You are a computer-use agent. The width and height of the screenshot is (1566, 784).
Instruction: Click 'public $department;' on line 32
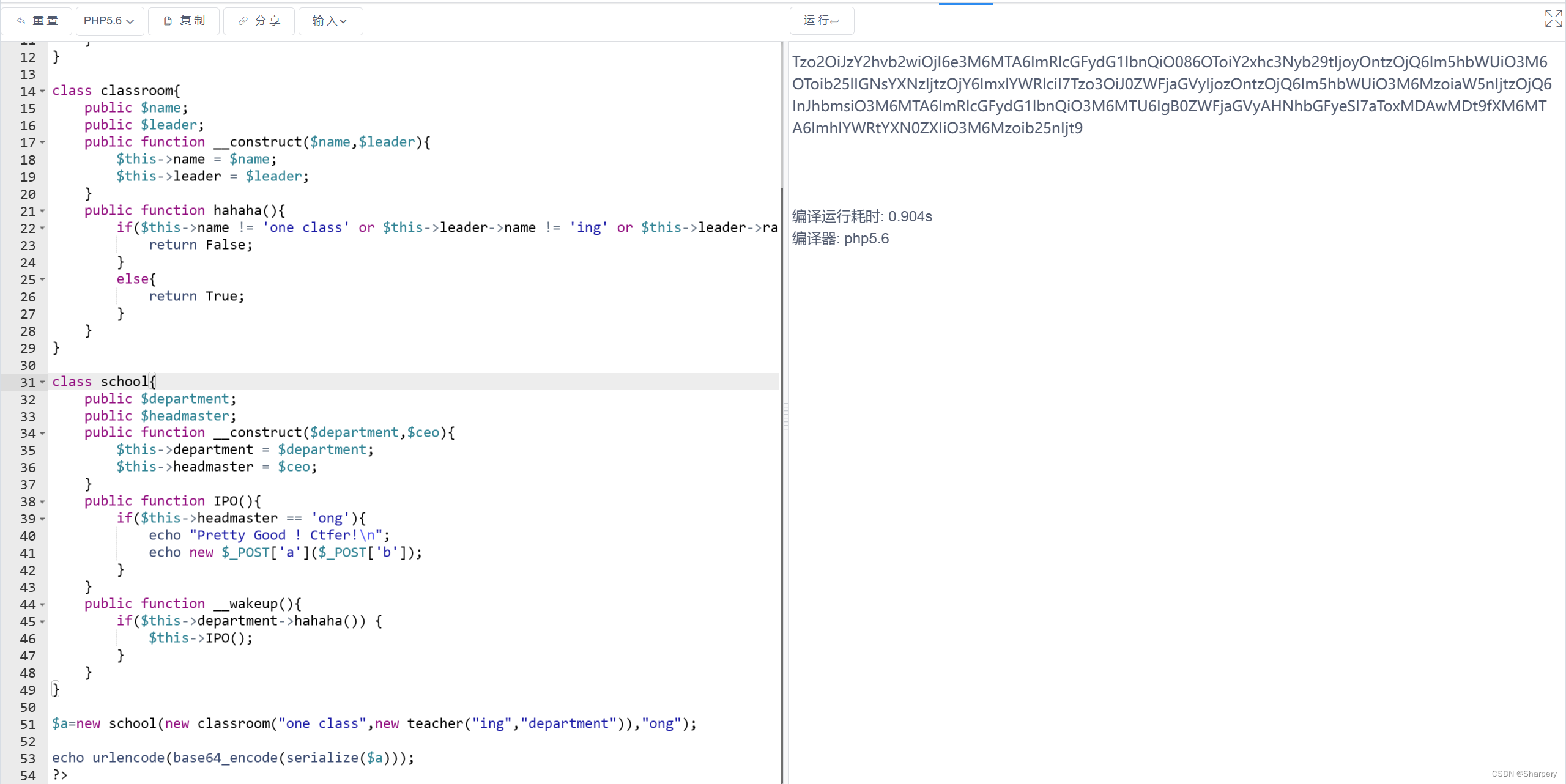coord(160,399)
